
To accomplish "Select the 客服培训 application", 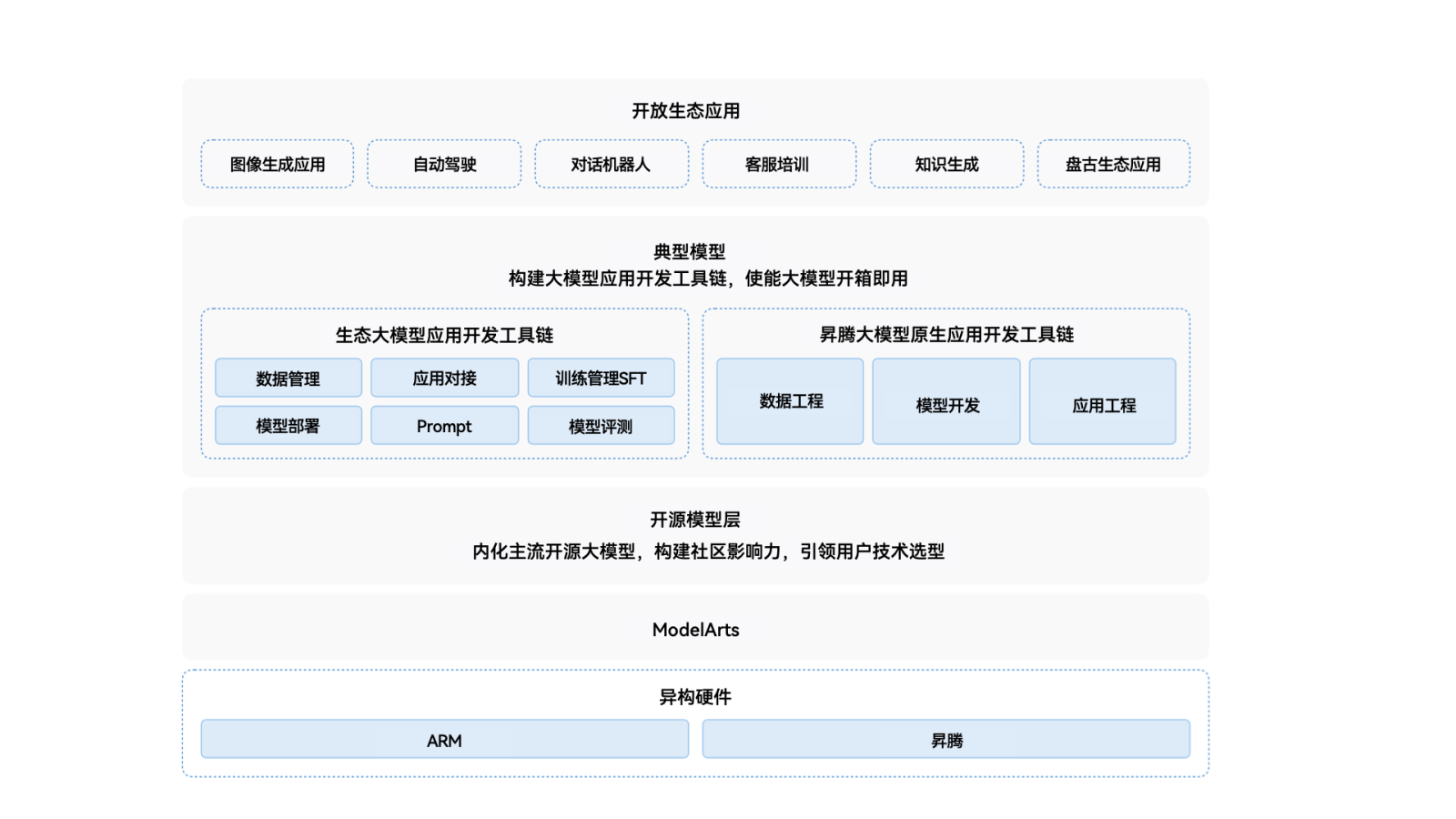I will tap(779, 164).
